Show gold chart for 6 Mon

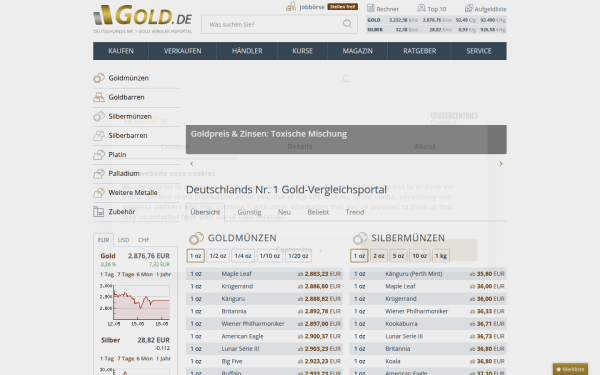click(145, 274)
